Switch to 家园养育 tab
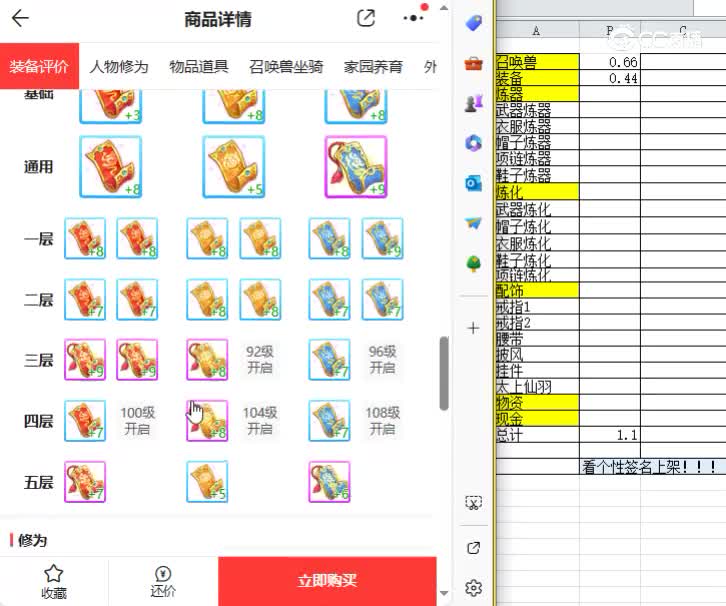This screenshot has height=606, width=726. point(373,67)
